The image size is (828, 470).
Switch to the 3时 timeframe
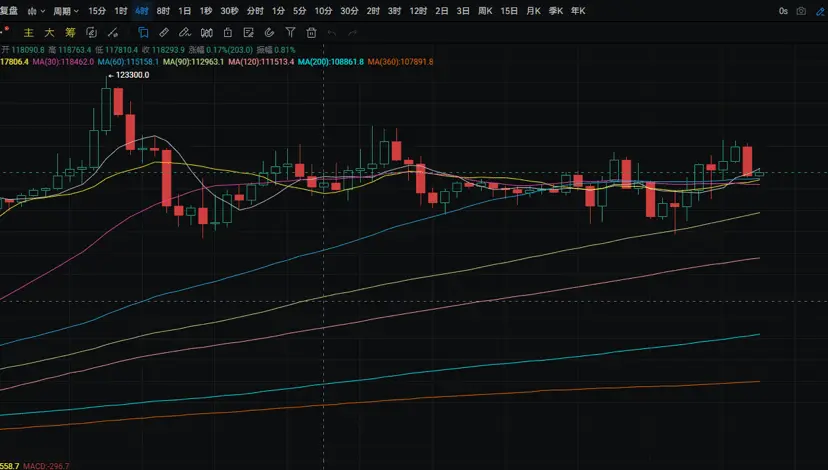click(x=394, y=11)
